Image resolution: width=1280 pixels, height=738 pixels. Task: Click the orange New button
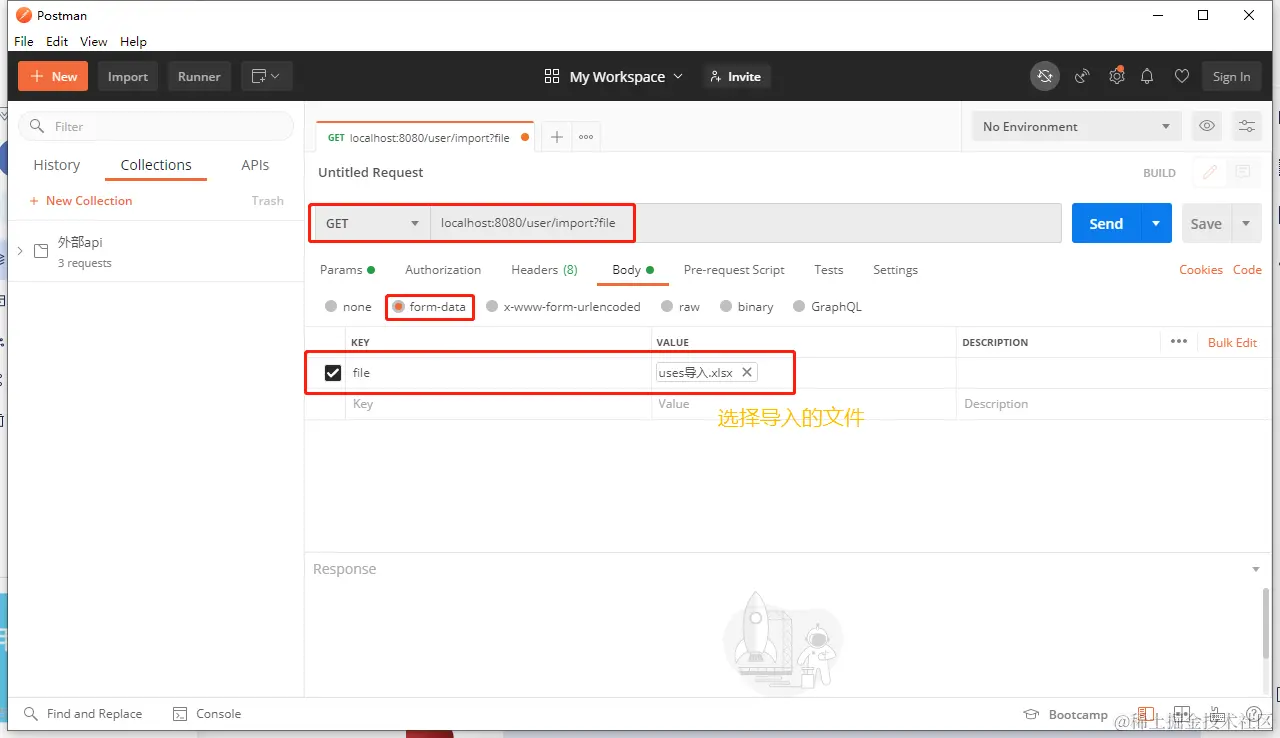click(53, 76)
